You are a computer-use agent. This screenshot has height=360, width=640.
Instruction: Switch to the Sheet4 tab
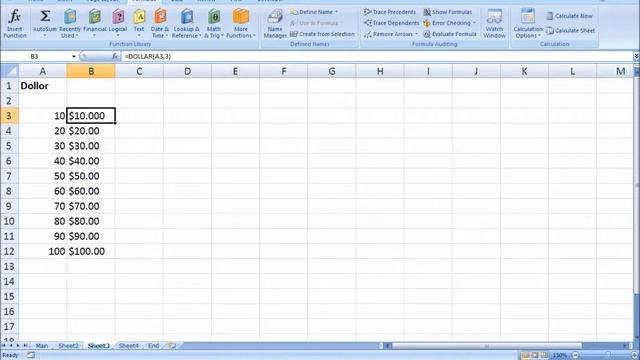[129, 346]
